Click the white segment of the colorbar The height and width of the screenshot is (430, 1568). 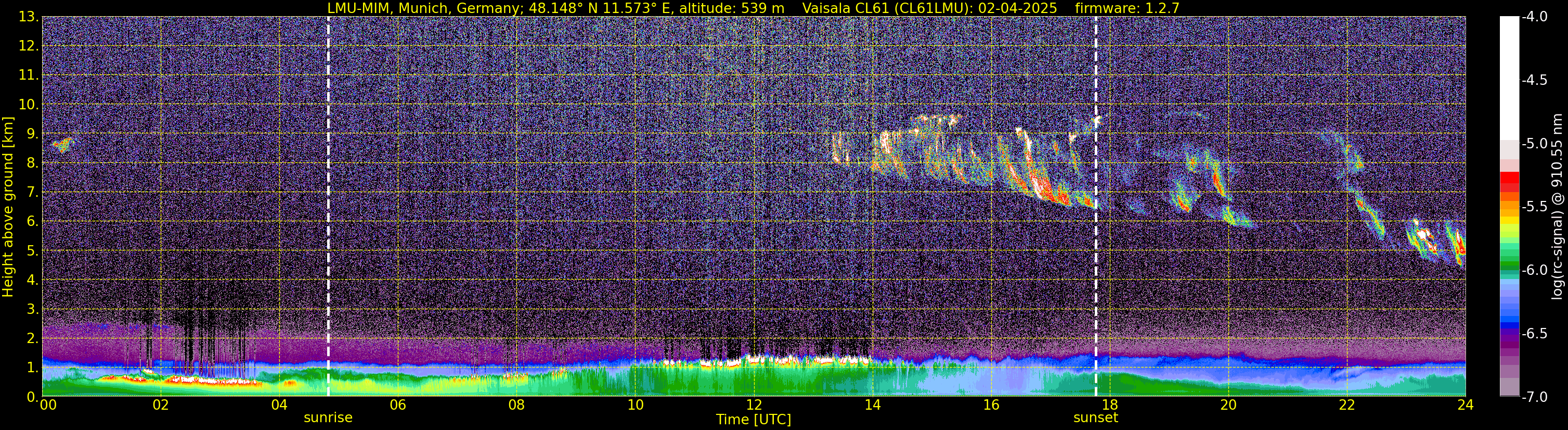1509,78
